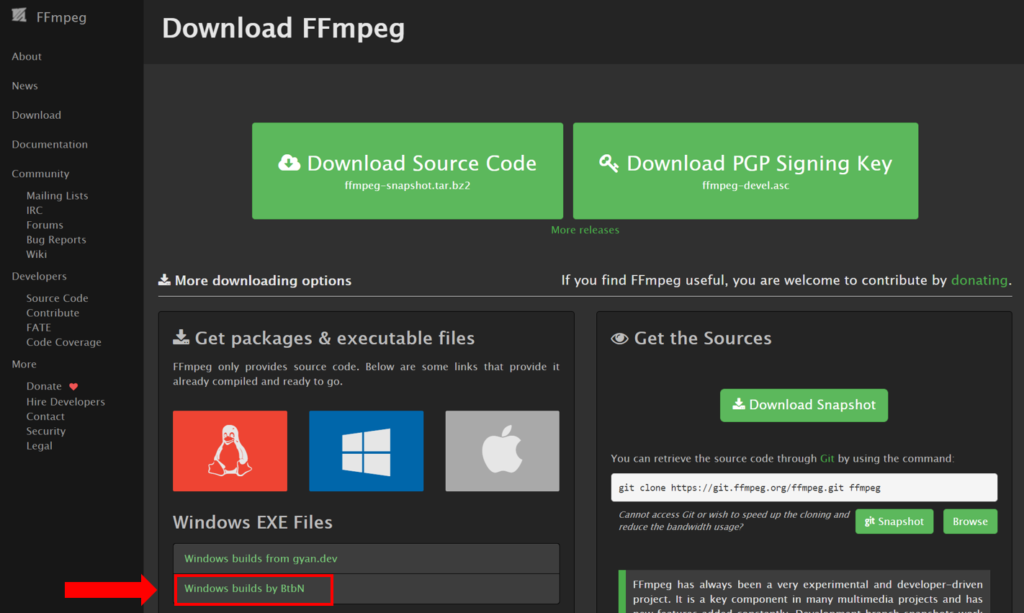
Task: Open Documentation in the sidebar
Action: pyautogui.click(x=49, y=144)
